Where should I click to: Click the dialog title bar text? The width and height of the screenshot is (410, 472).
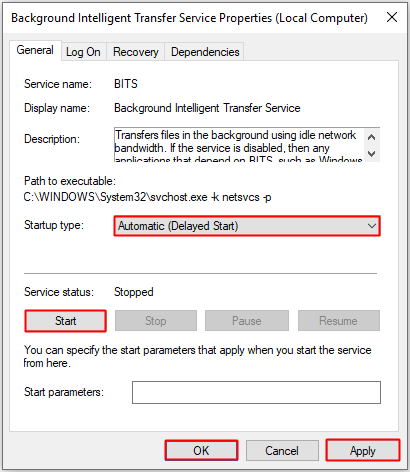tap(189, 18)
